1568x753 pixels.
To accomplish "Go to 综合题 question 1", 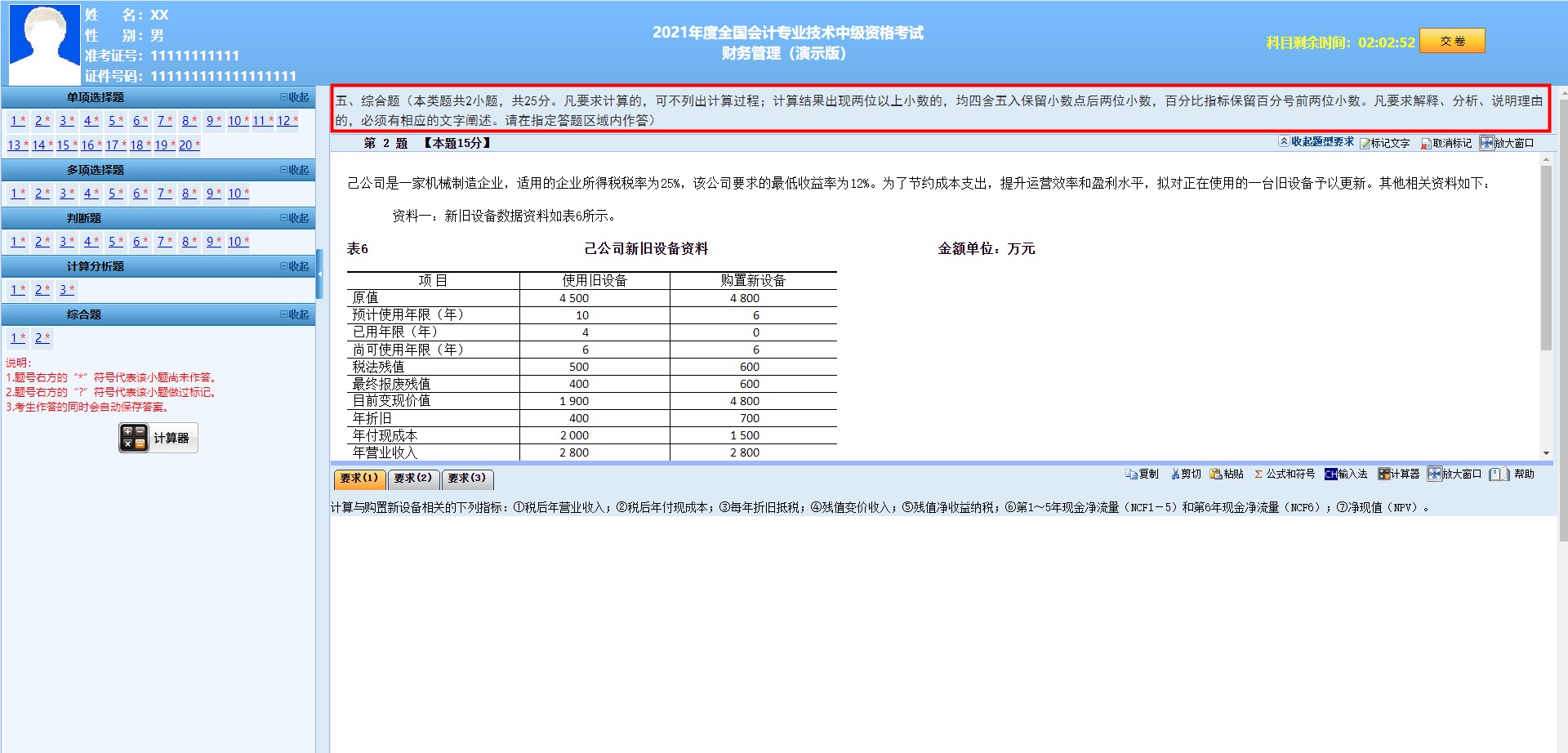I will click(x=17, y=338).
